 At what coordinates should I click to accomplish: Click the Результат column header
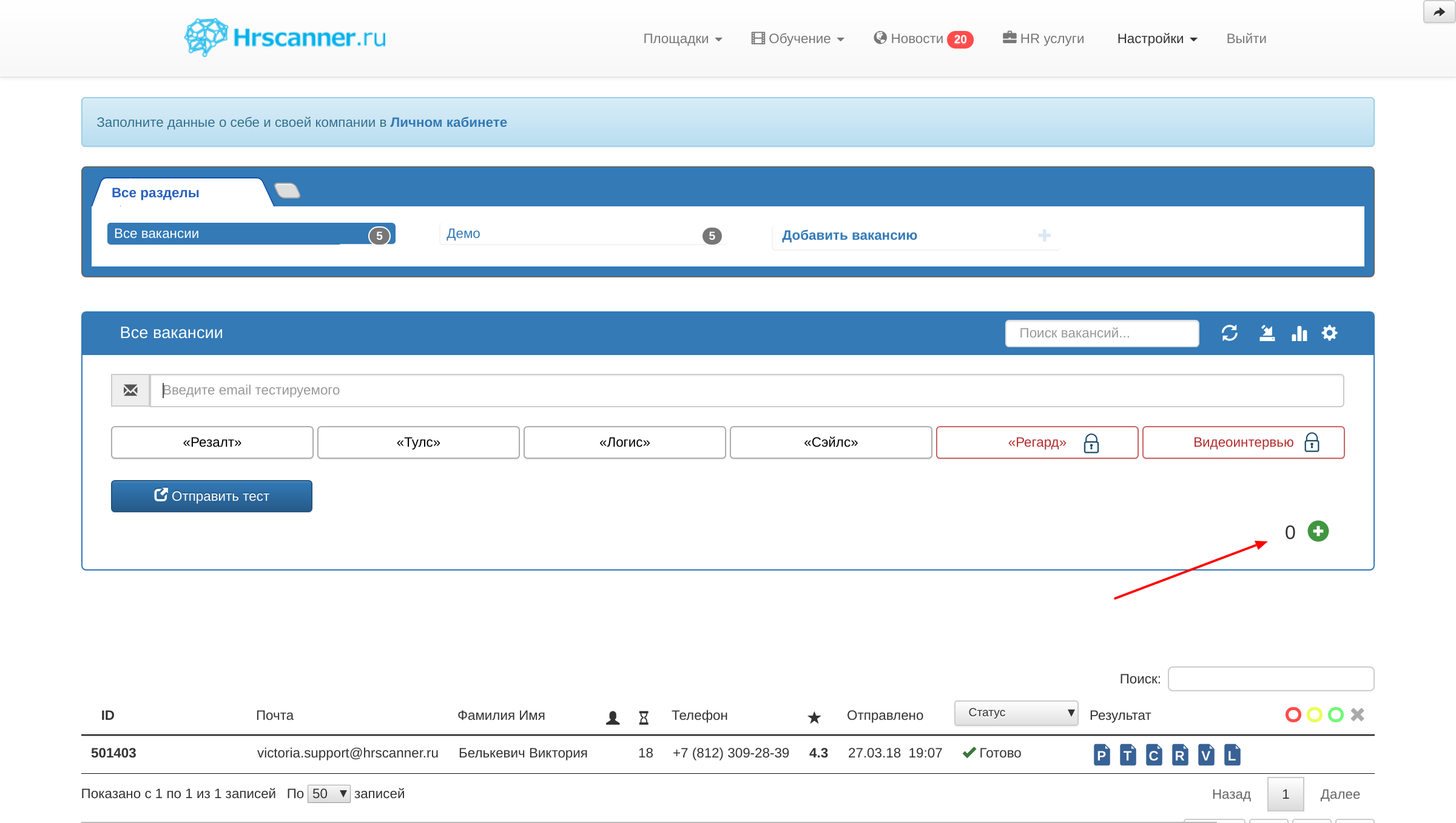[x=1120, y=716]
